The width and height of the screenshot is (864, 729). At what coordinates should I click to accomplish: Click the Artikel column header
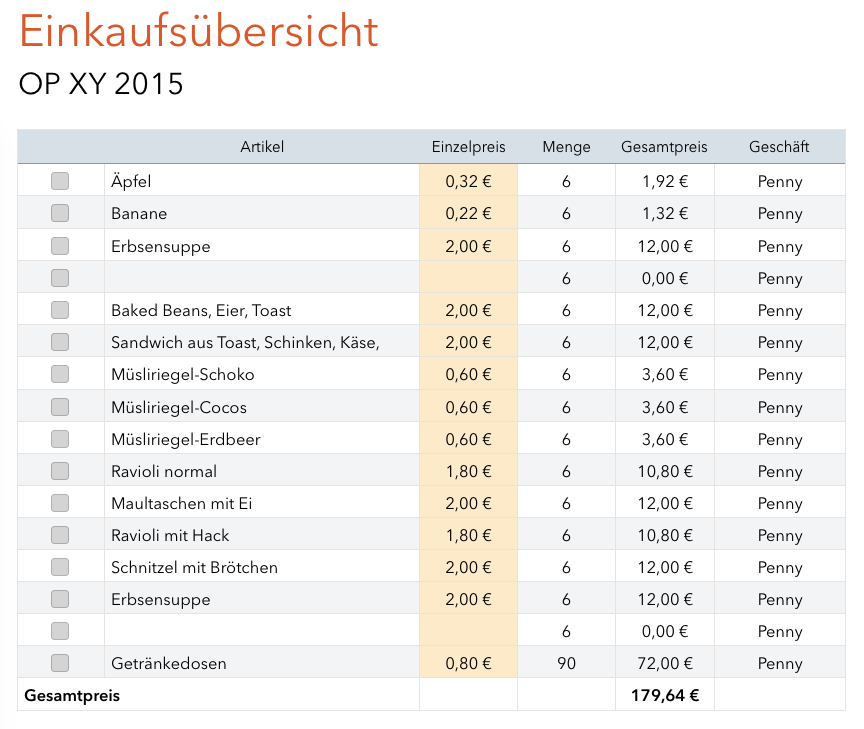point(262,147)
